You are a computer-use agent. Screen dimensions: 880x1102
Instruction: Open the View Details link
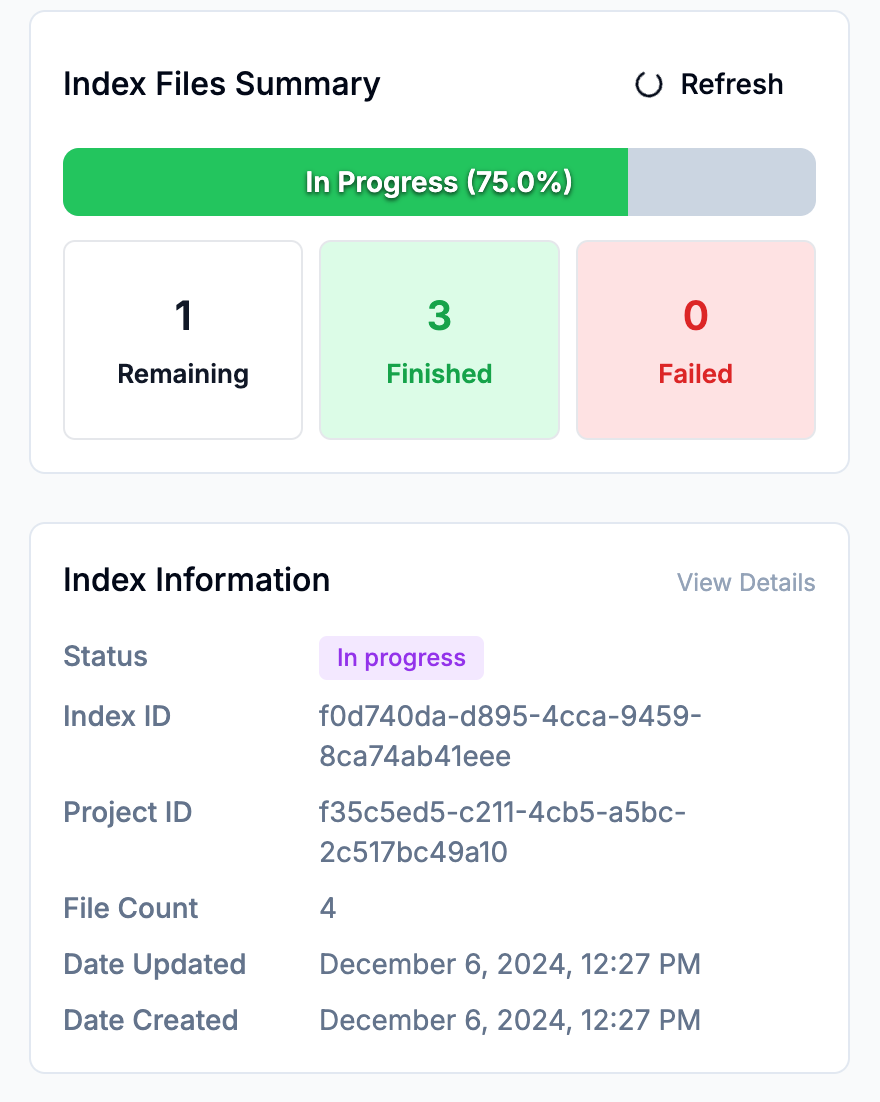pyautogui.click(x=746, y=583)
